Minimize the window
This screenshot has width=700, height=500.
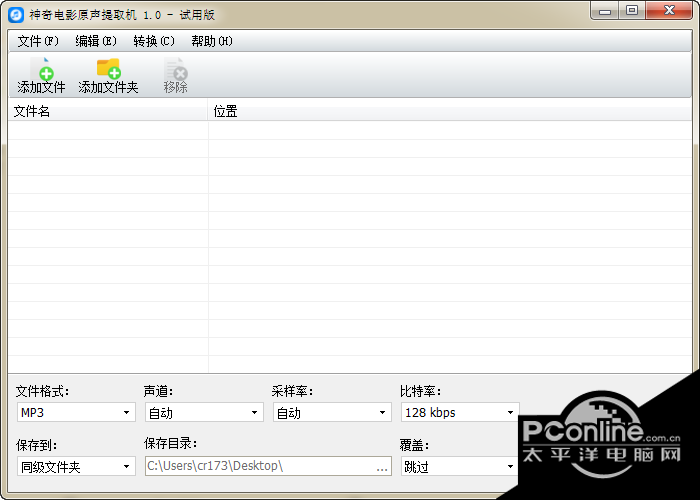[605, 11]
